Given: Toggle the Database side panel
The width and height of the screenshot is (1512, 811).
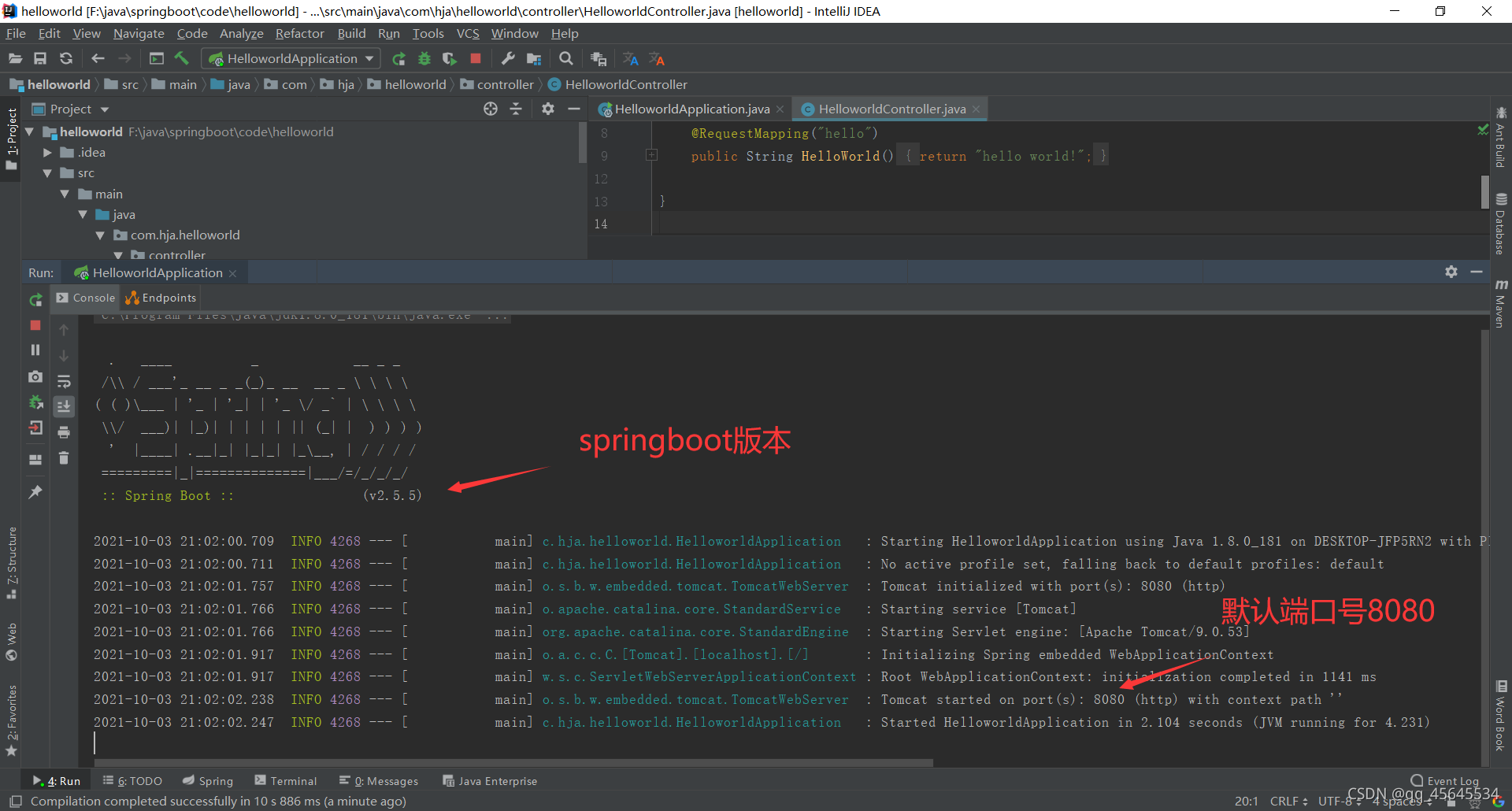Looking at the screenshot, I should point(1501,224).
